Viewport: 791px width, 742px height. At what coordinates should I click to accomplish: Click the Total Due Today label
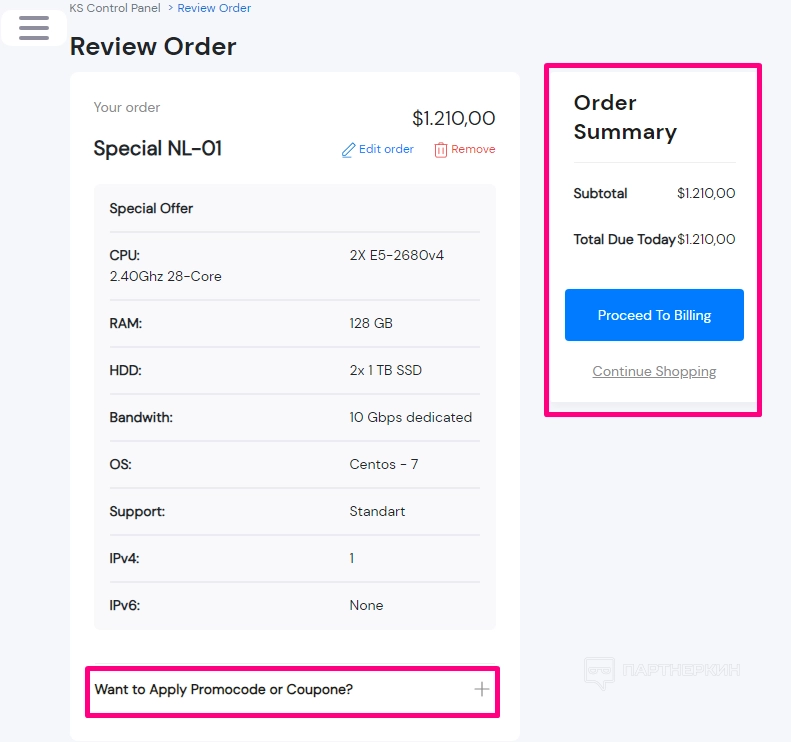tap(624, 239)
